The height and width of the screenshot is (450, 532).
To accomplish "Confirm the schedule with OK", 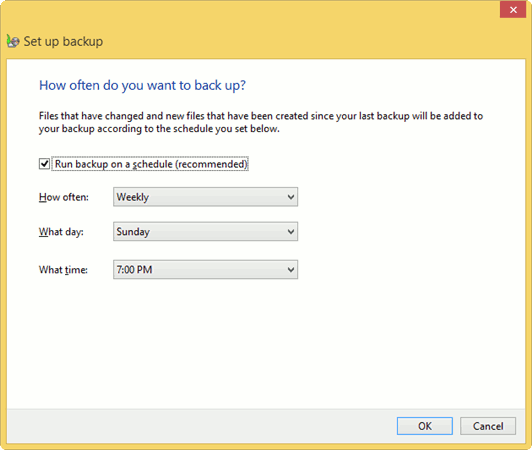I will tap(425, 426).
